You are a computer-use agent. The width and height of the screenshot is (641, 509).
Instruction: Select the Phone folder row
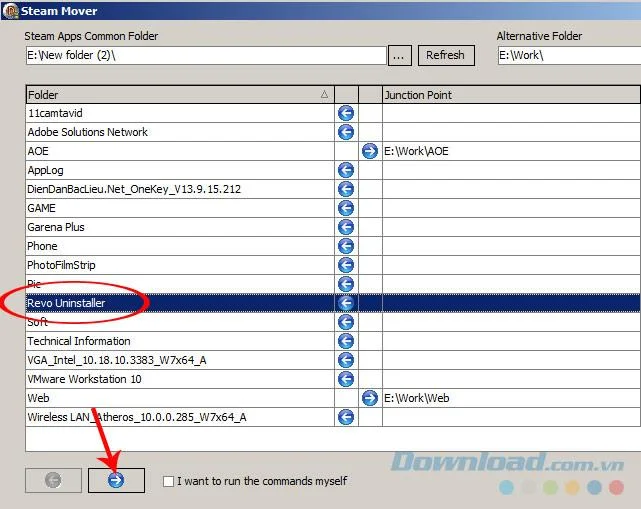pos(179,246)
